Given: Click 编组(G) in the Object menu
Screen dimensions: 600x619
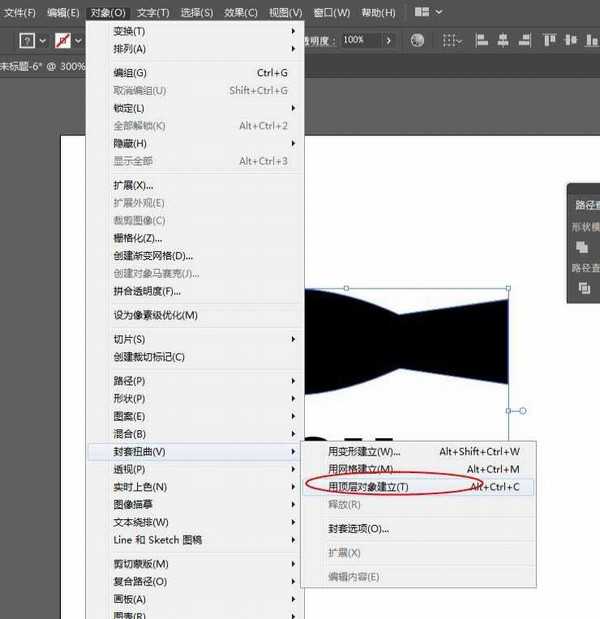Looking at the screenshot, I should 130,73.
